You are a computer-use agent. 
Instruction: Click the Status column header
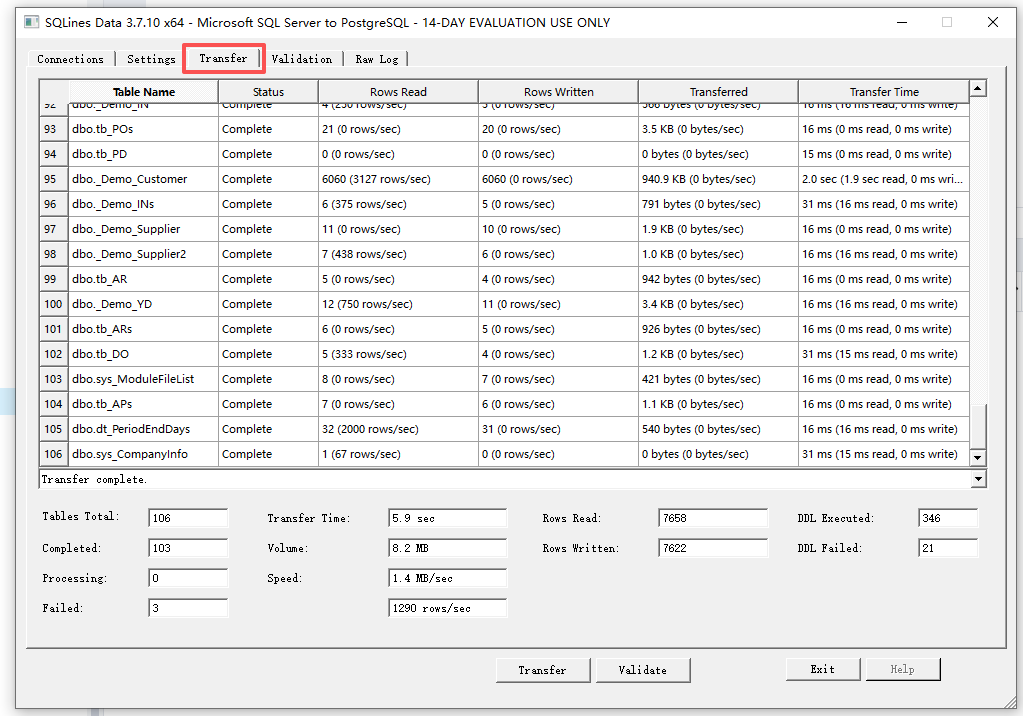click(x=268, y=91)
